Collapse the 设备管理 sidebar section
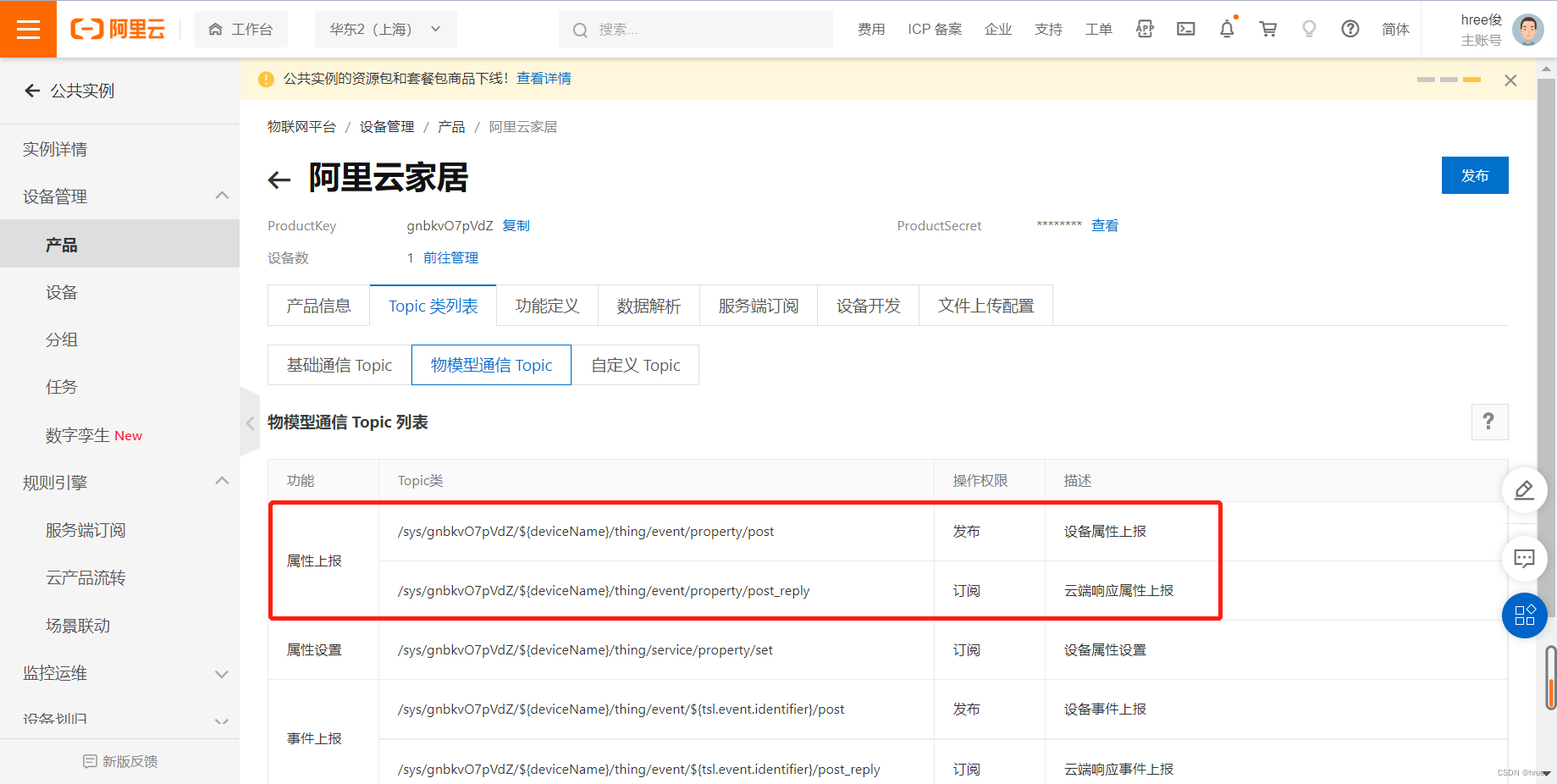Image resolution: width=1557 pixels, height=784 pixels. click(x=222, y=196)
